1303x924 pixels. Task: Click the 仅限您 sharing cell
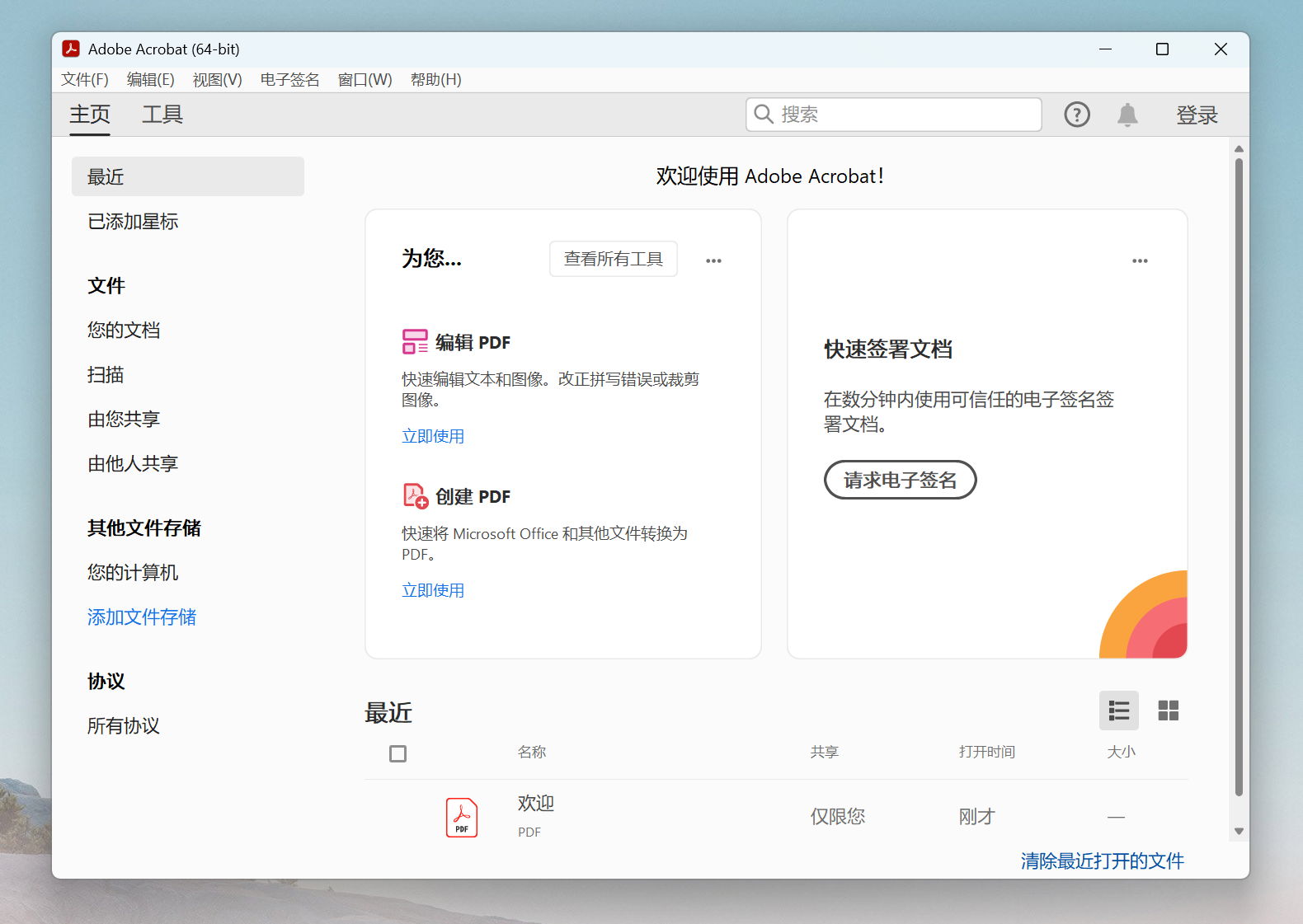(838, 816)
